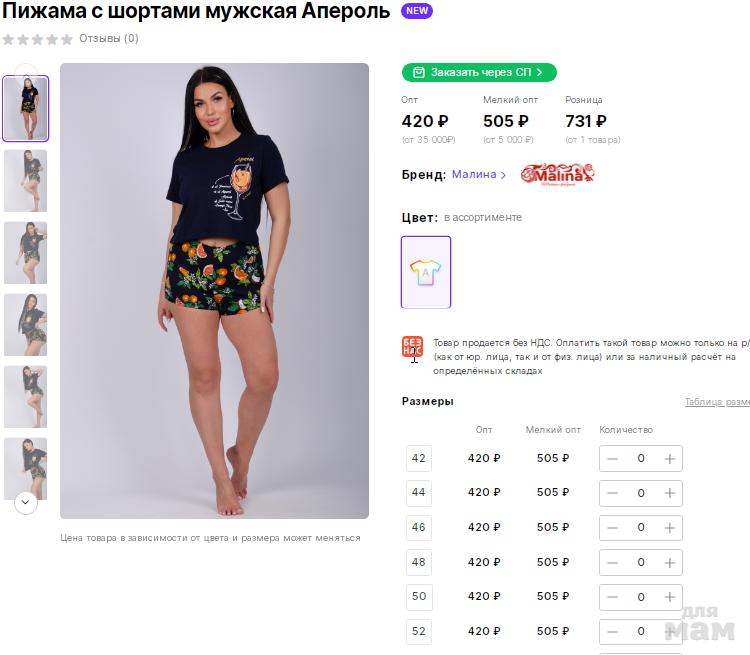Image resolution: width=750 pixels, height=655 pixels.
Task: Select the fourth product thumbnail
Action: 25,324
